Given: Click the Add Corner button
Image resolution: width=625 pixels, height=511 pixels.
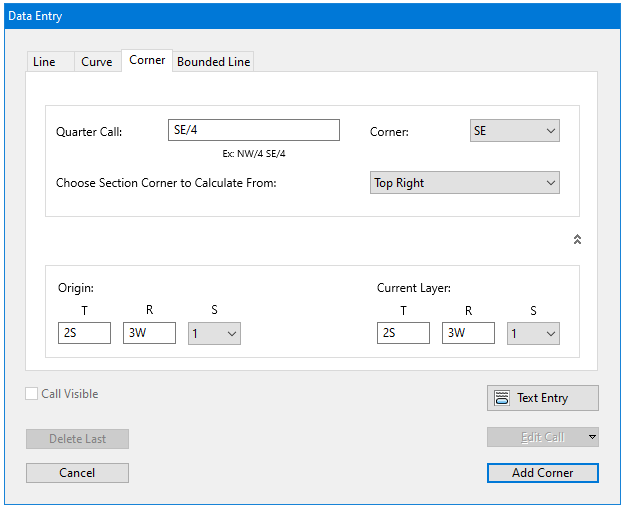Looking at the screenshot, I should click(x=542, y=473).
